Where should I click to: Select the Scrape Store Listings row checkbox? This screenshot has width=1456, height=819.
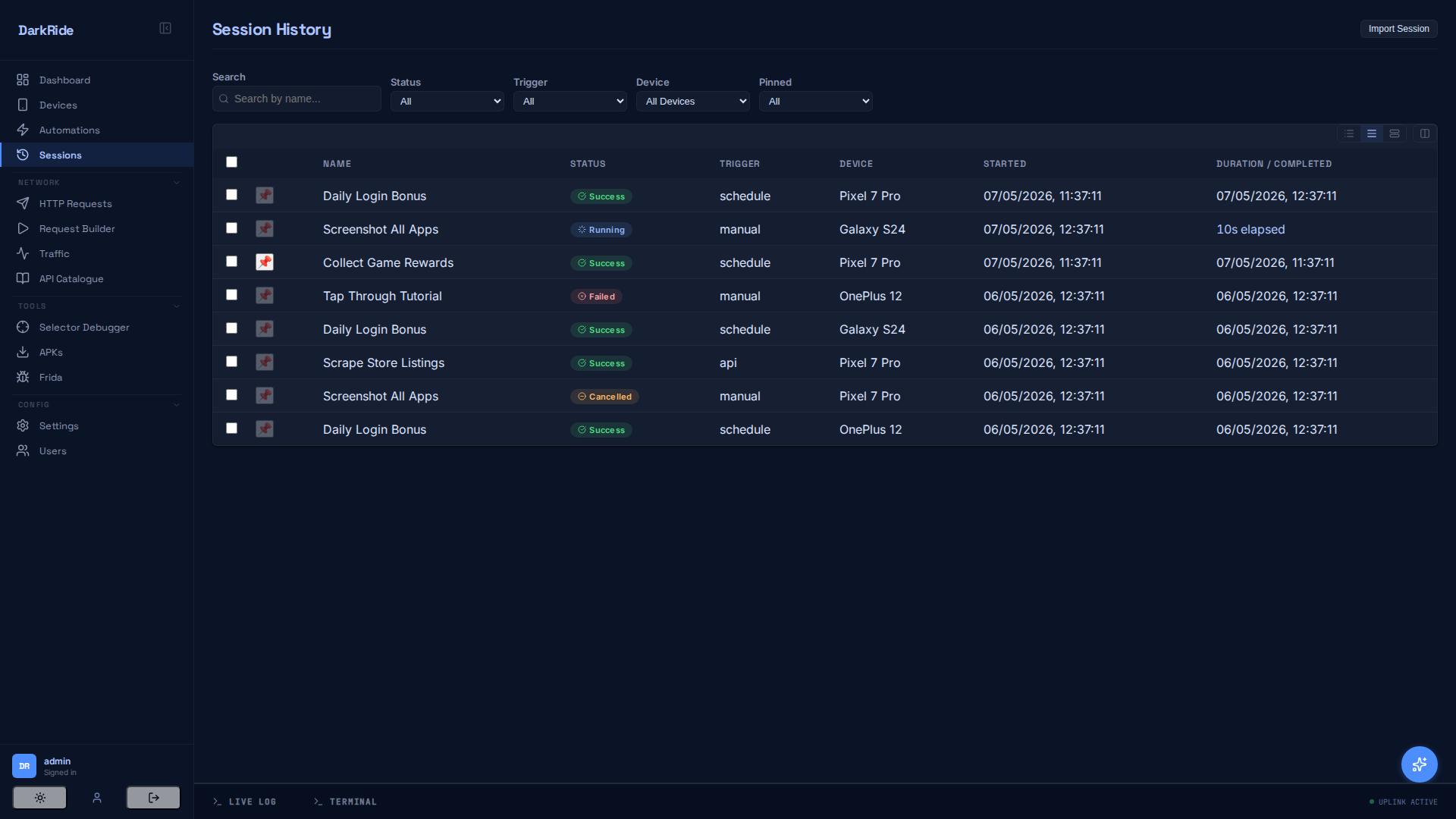click(232, 362)
